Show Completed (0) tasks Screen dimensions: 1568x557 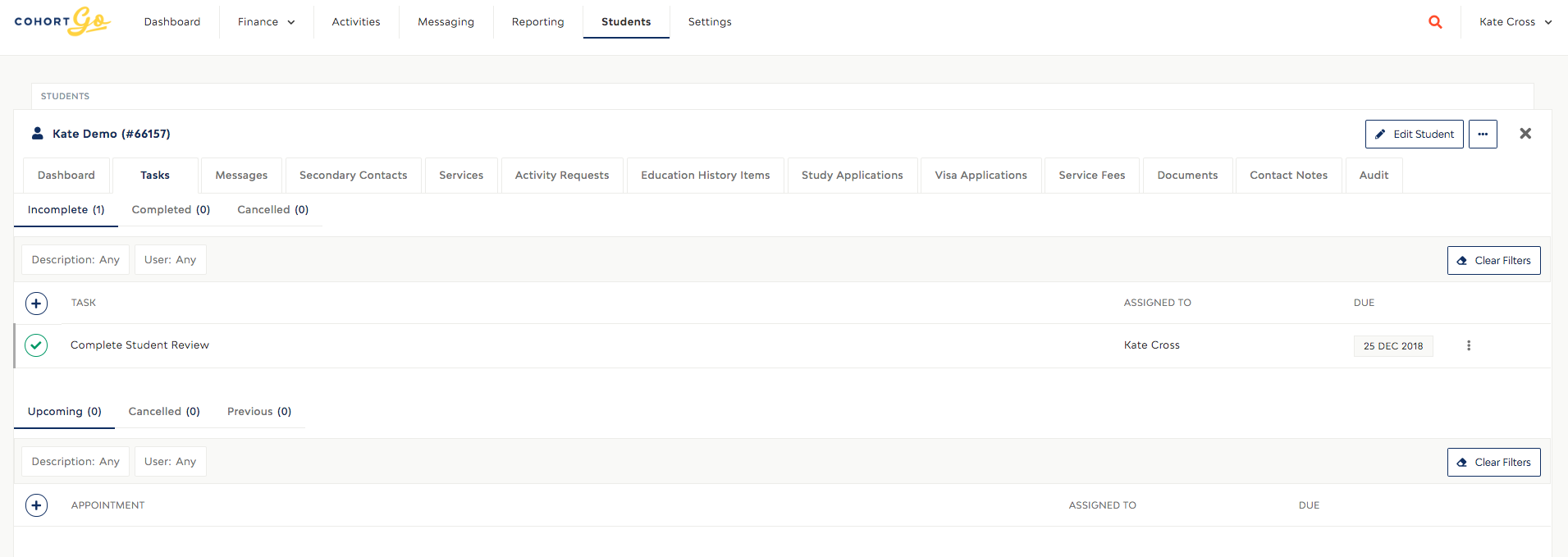(x=171, y=210)
